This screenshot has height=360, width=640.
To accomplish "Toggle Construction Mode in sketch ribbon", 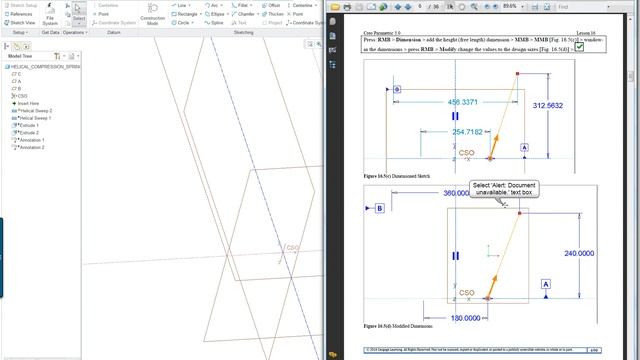I will [x=152, y=14].
